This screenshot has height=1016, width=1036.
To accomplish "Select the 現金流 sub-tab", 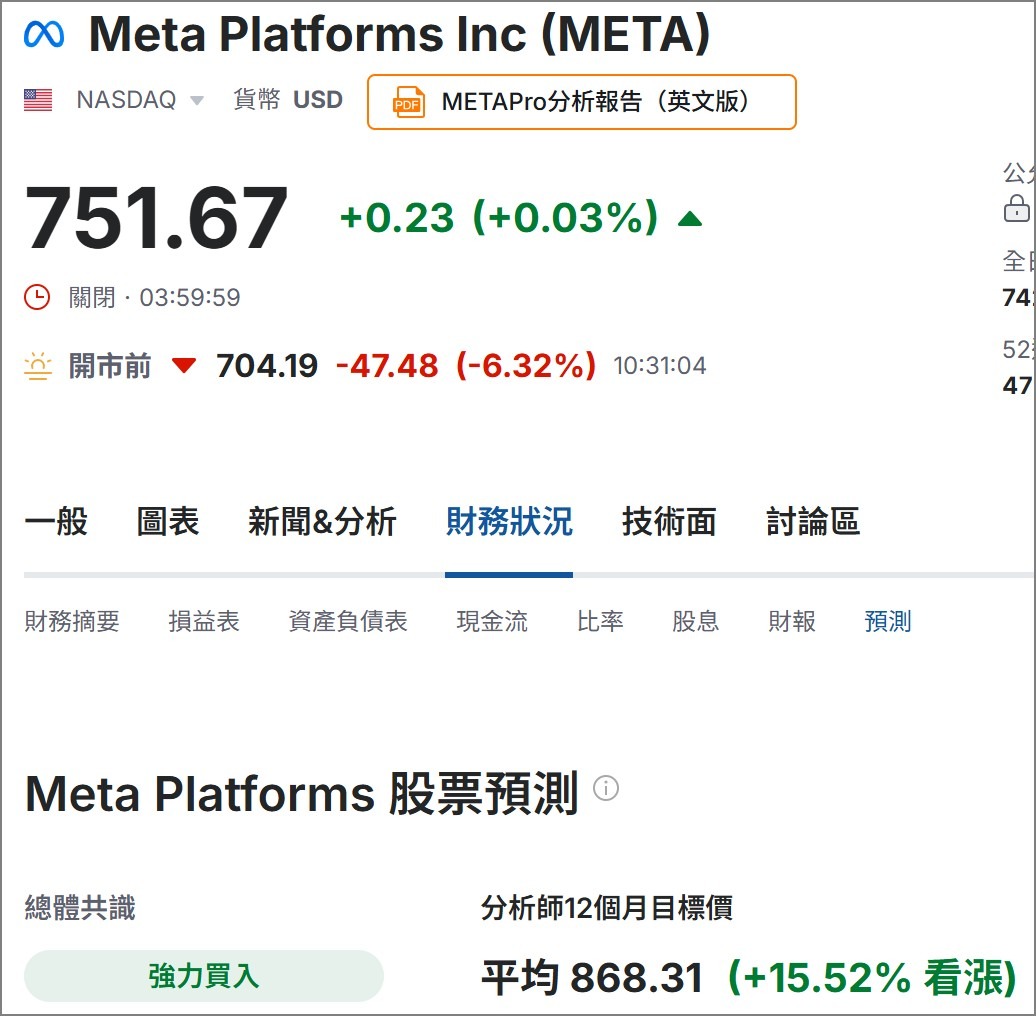I will 491,621.
